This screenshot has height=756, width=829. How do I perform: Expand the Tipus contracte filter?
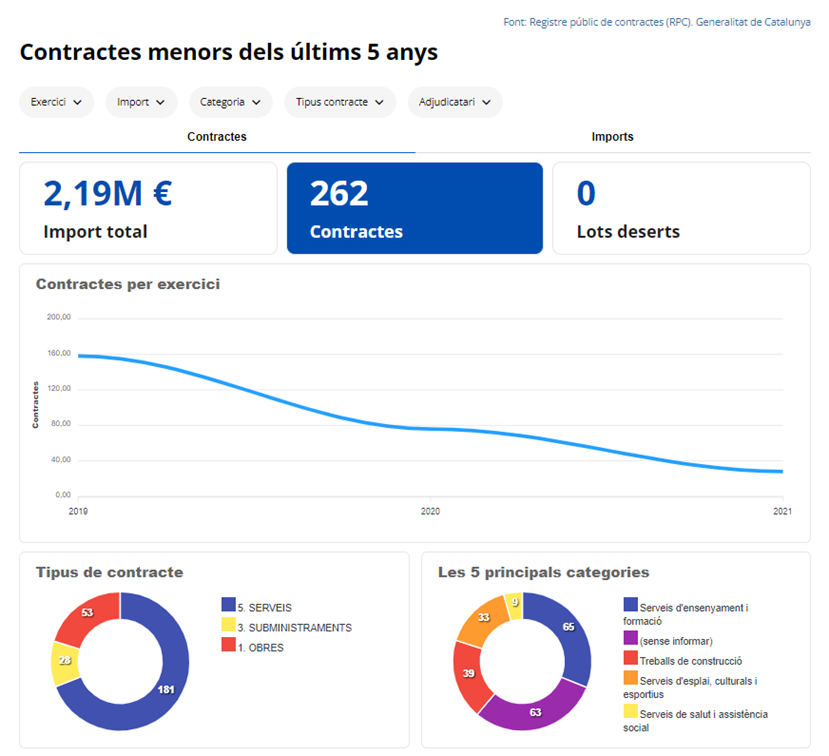[x=339, y=102]
